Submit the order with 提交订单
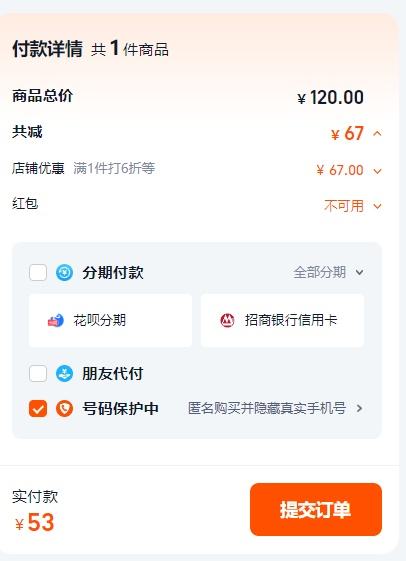 316,509
